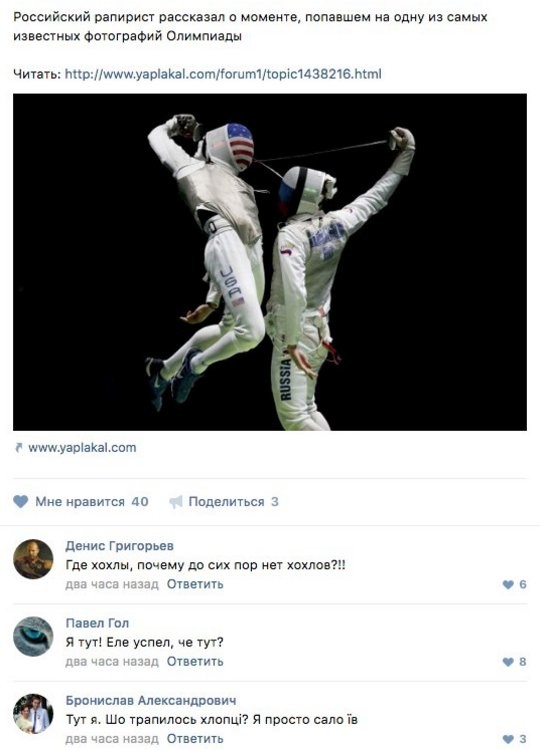The width and height of the screenshot is (540, 750).
Task: Open Павел Гол's profile name
Action: [x=97, y=623]
